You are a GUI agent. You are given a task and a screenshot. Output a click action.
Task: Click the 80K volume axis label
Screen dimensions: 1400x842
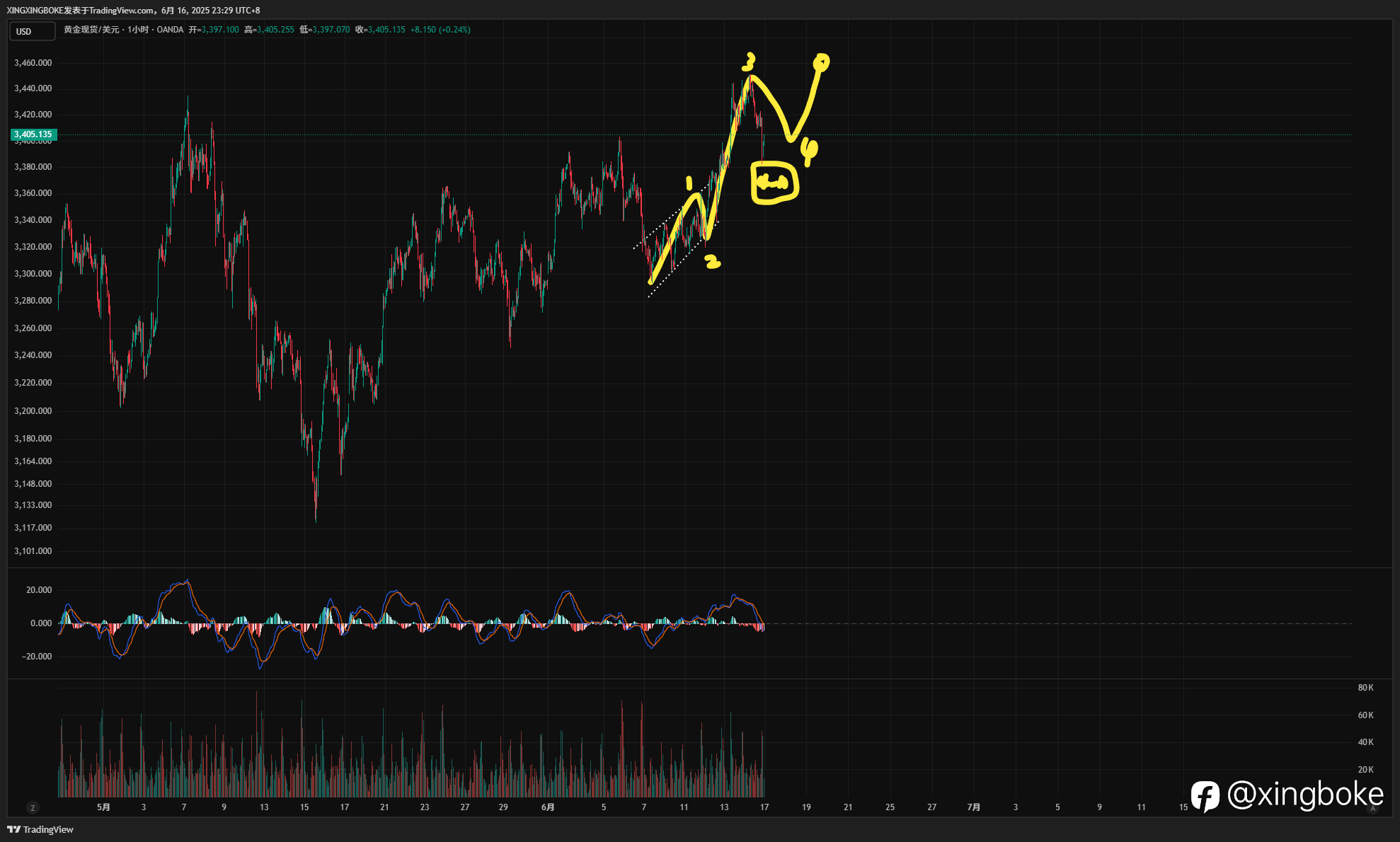tap(1365, 688)
